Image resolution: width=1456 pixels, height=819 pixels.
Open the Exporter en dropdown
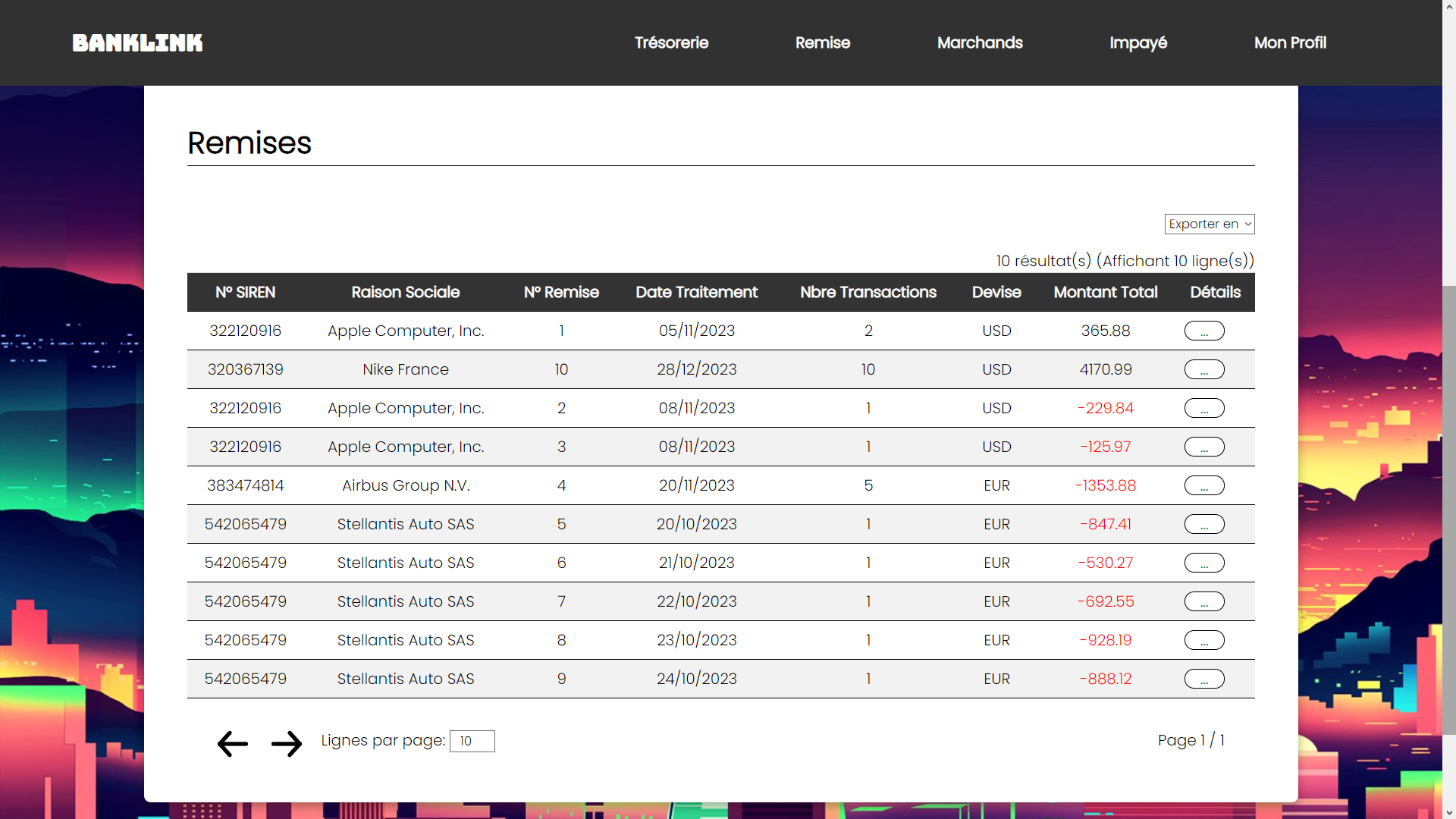pos(1210,224)
